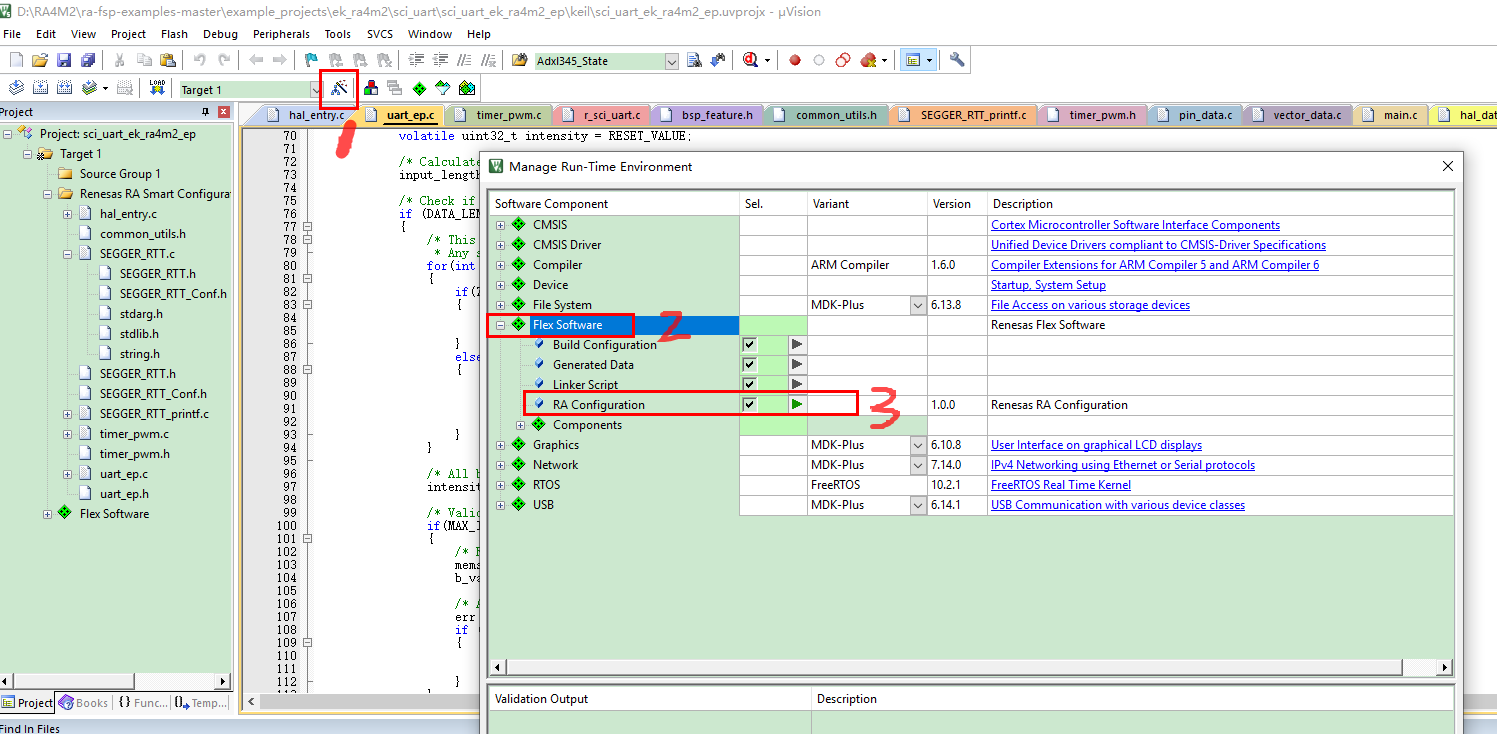The height and width of the screenshot is (734, 1497).
Task: Click the Translate current file icon
Action: (x=16, y=88)
